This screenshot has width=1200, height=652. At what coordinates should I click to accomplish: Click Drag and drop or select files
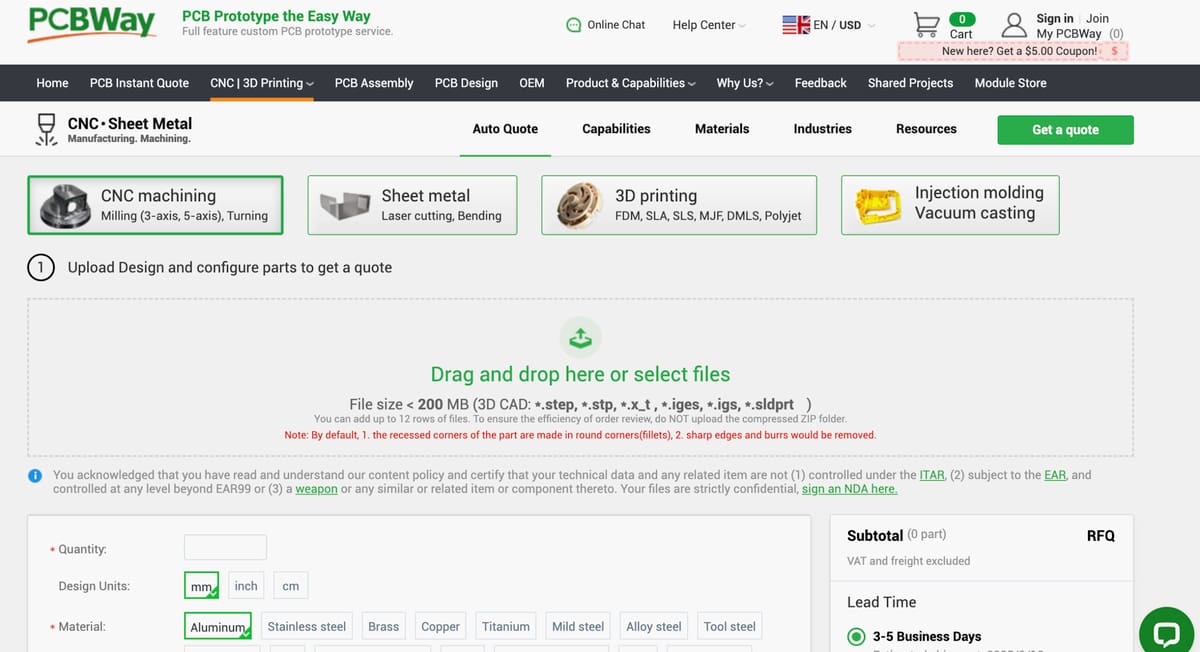580,374
